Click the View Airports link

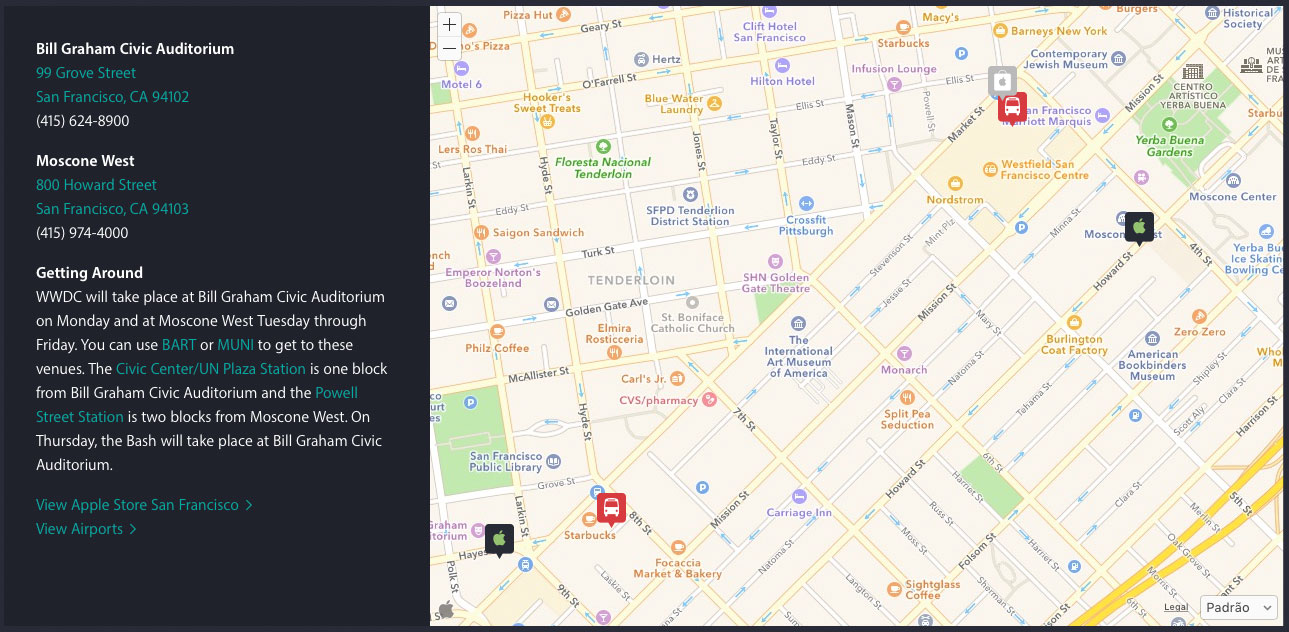point(86,529)
